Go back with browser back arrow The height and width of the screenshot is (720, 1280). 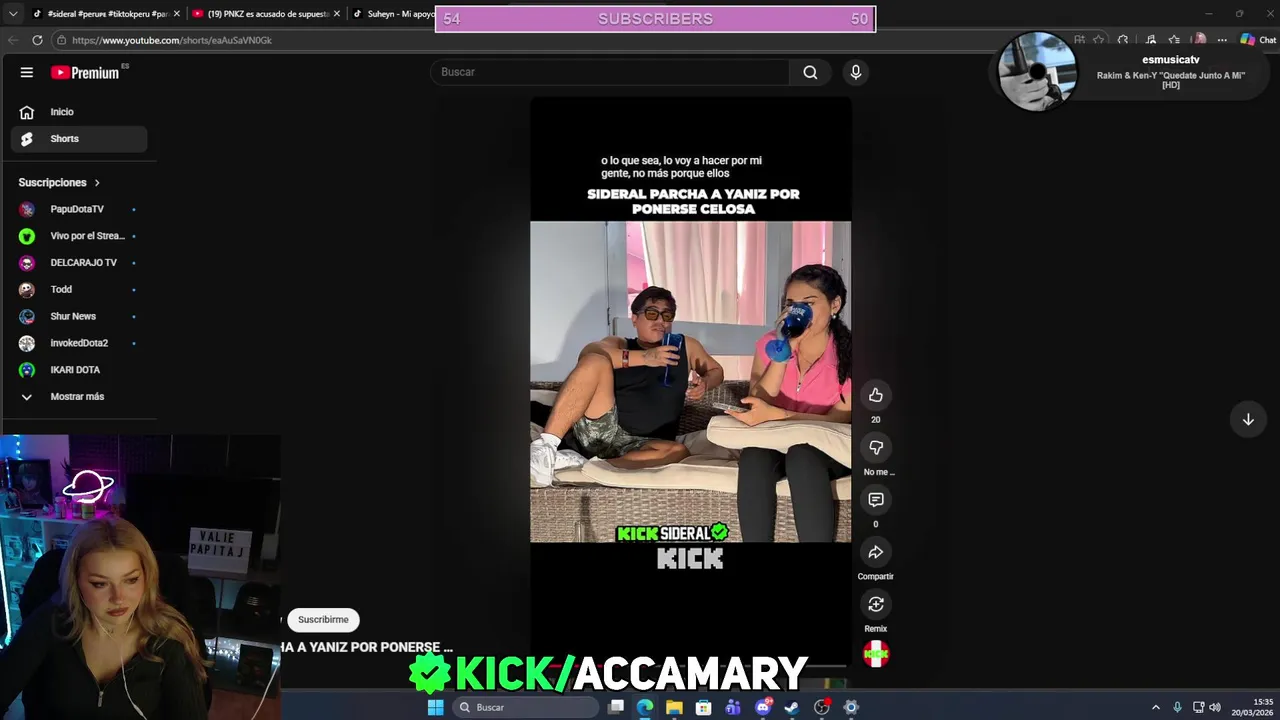(x=13, y=40)
